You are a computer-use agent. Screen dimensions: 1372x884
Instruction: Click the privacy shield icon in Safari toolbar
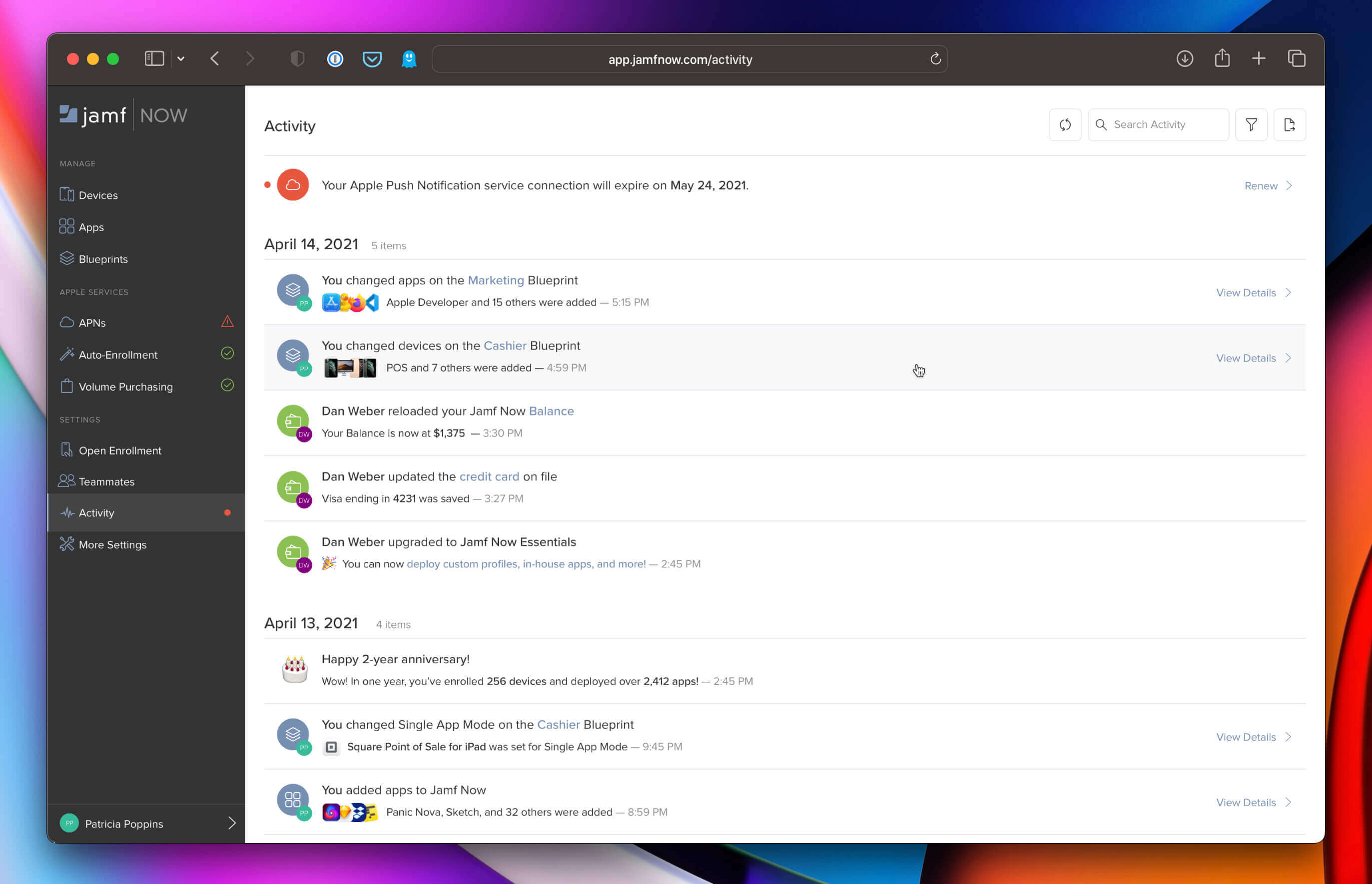coord(297,58)
